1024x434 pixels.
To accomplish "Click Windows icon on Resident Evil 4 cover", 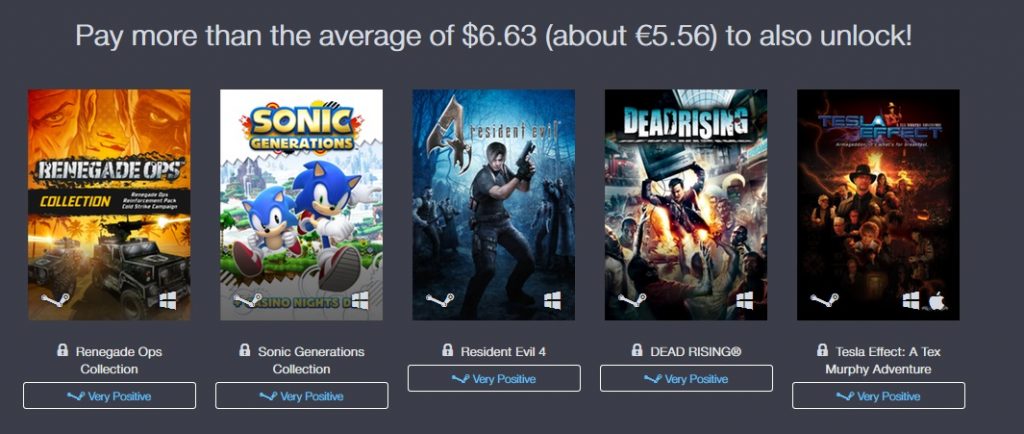I will pyautogui.click(x=552, y=299).
